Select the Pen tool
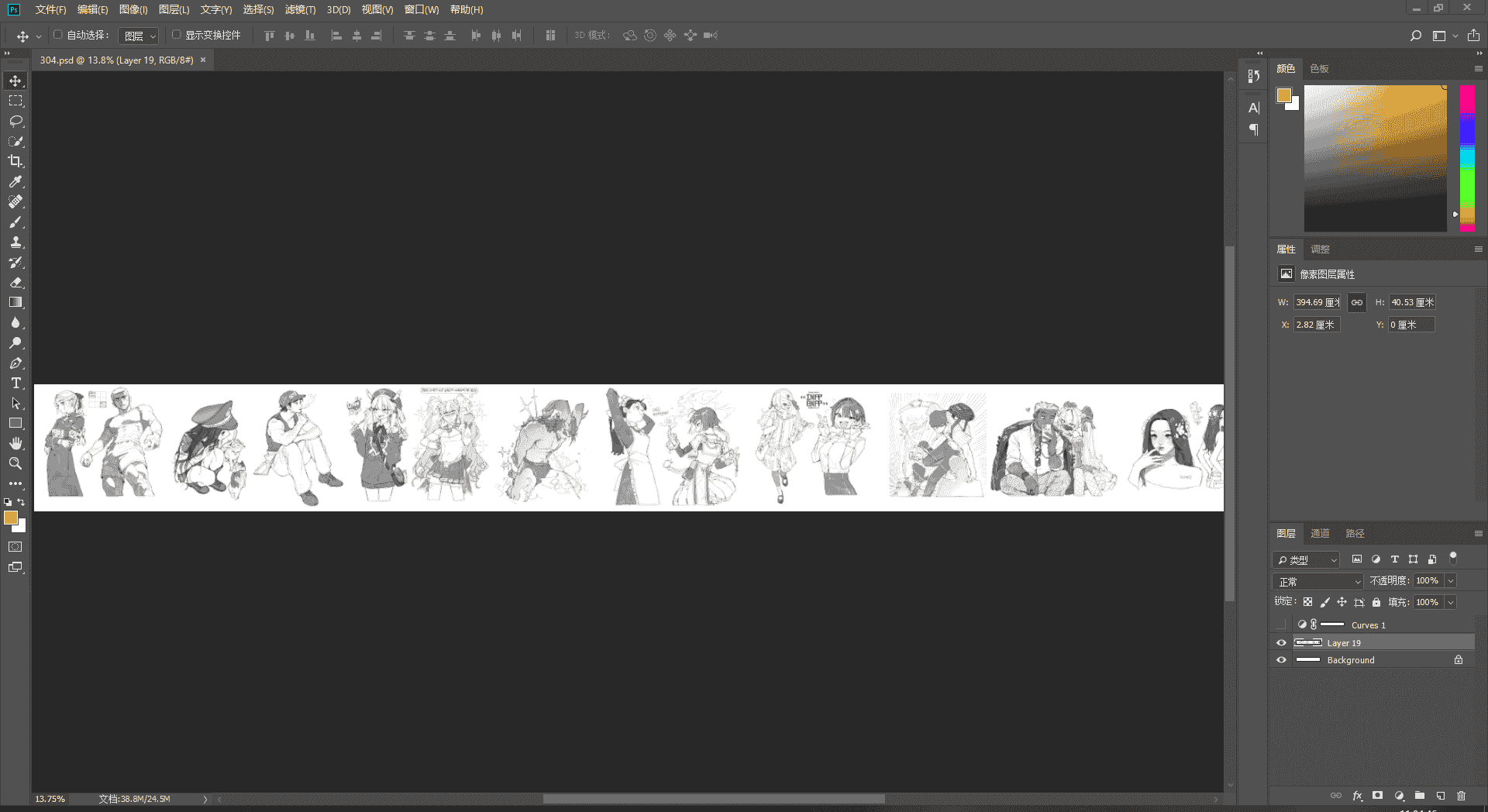The image size is (1488, 812). 15,363
